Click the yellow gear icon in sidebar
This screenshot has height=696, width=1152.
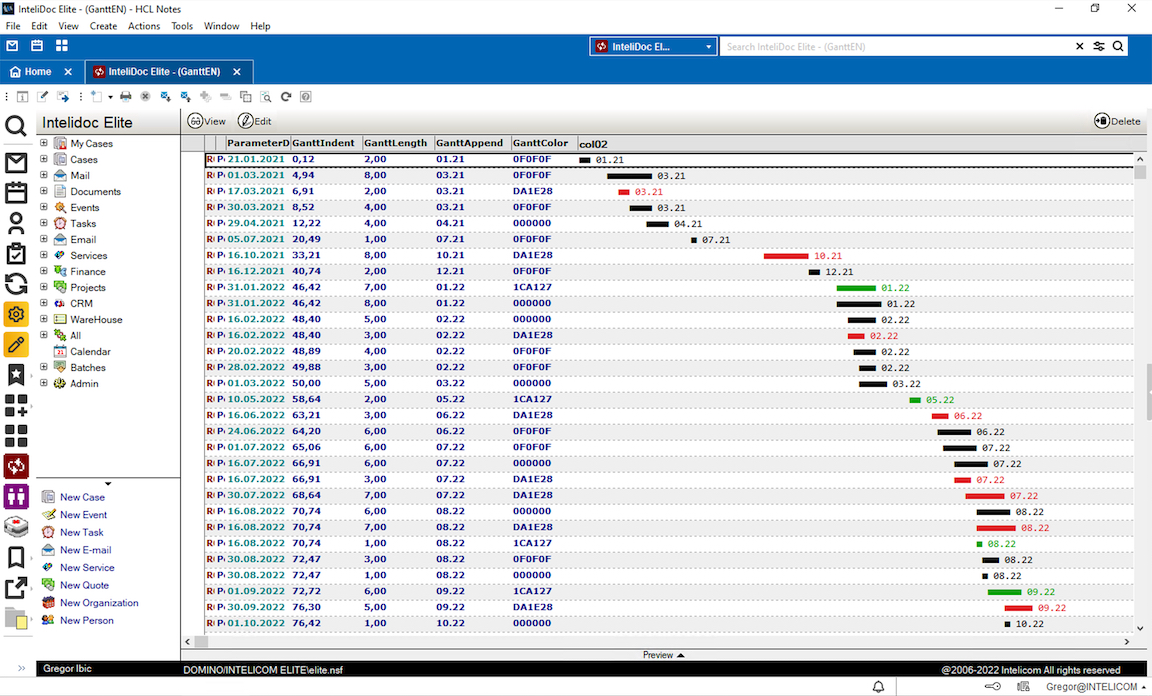16,315
